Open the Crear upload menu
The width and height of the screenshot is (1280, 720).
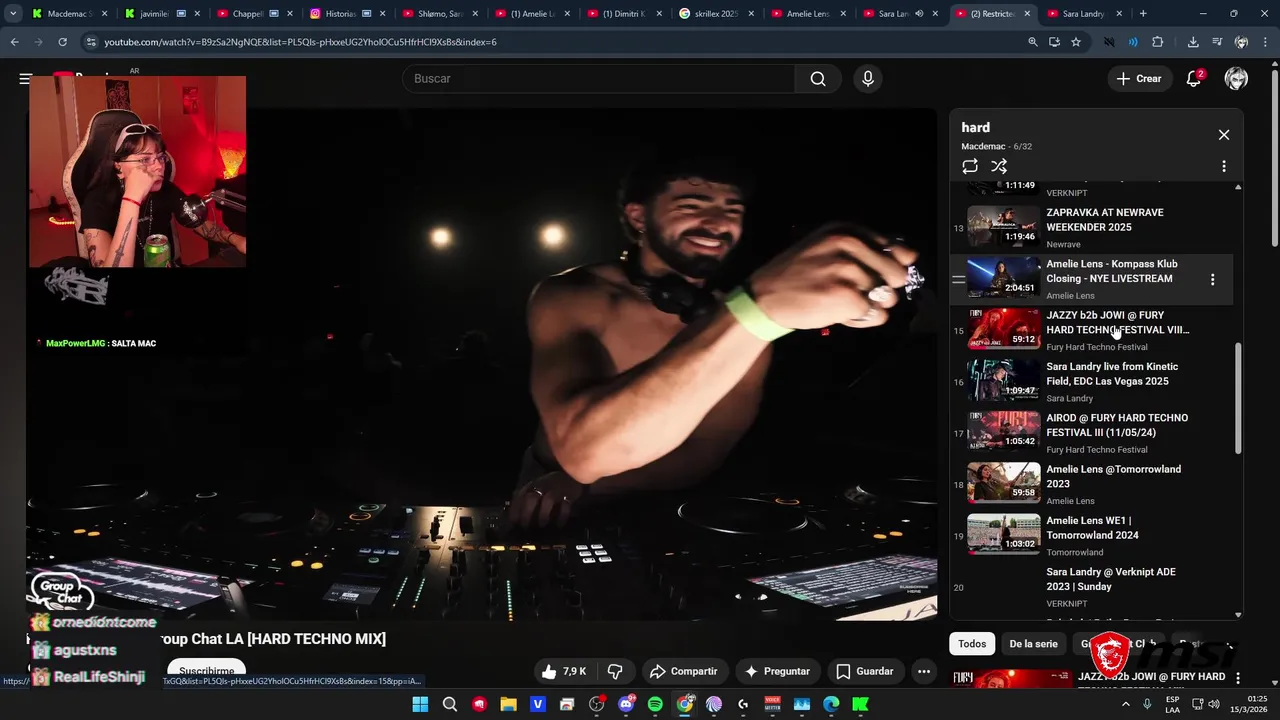tap(1139, 79)
